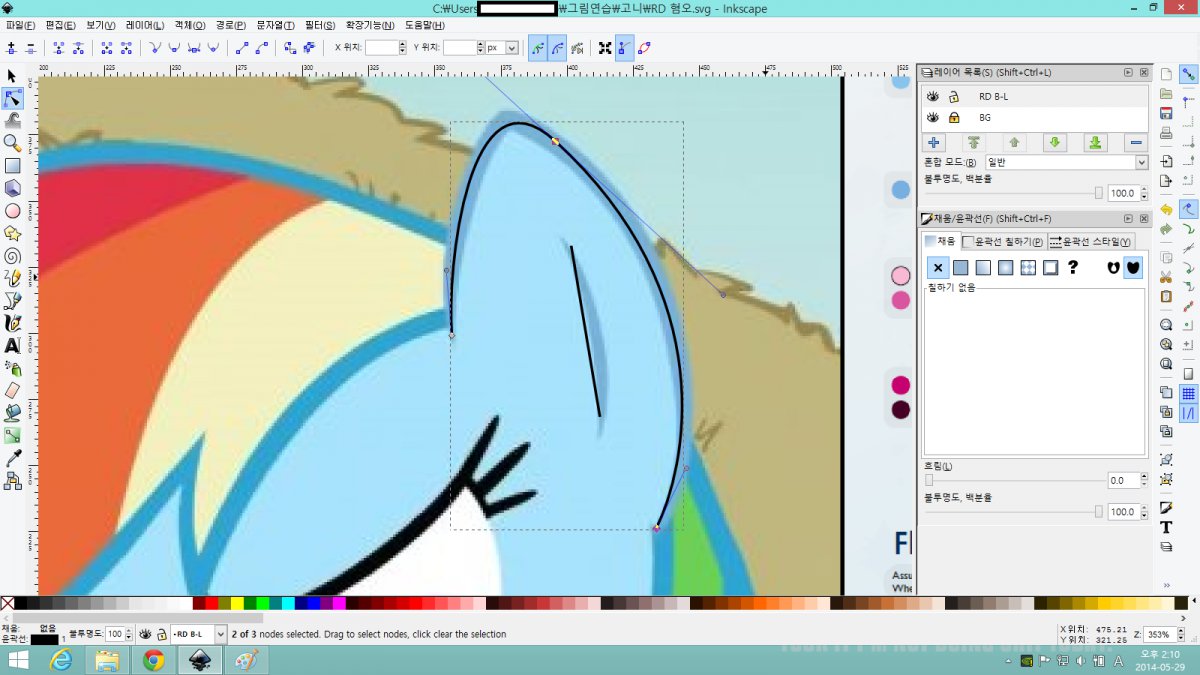Select the Zoom magnifier tool

[x=12, y=143]
